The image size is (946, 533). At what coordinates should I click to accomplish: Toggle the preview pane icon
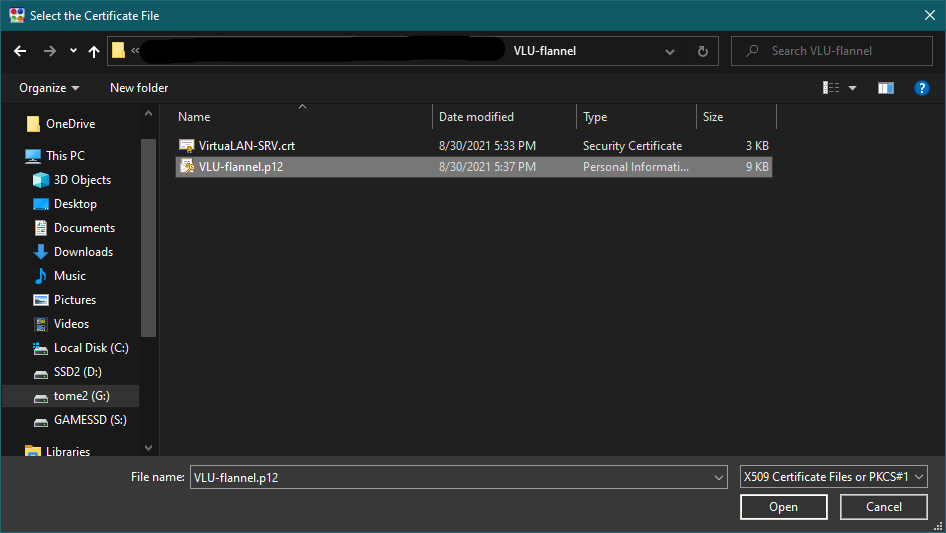(x=885, y=88)
